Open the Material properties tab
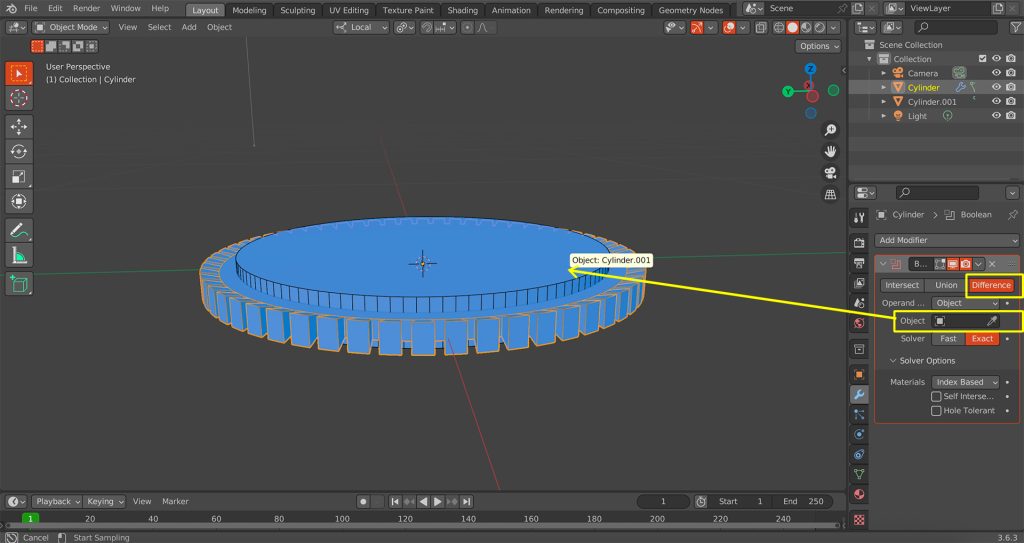 859,494
